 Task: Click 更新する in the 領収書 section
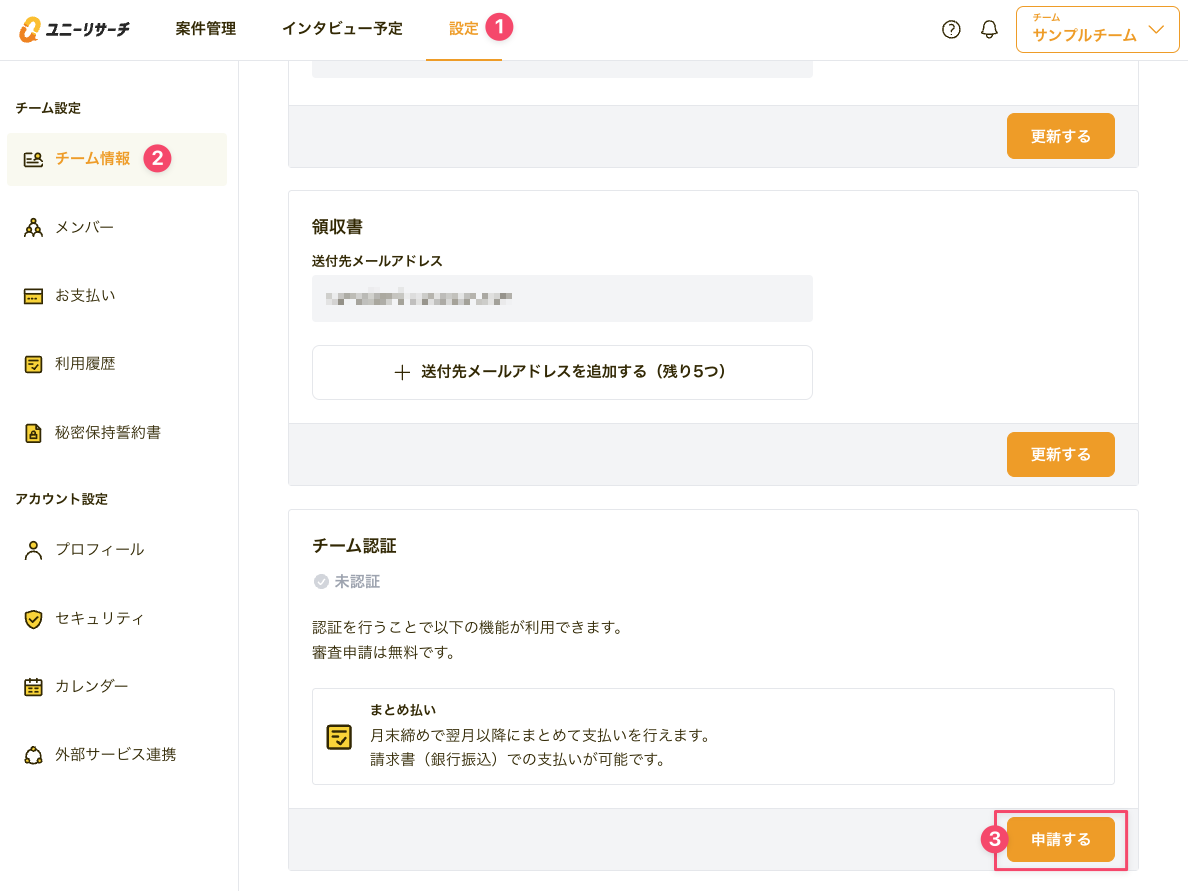pyautogui.click(x=1060, y=455)
